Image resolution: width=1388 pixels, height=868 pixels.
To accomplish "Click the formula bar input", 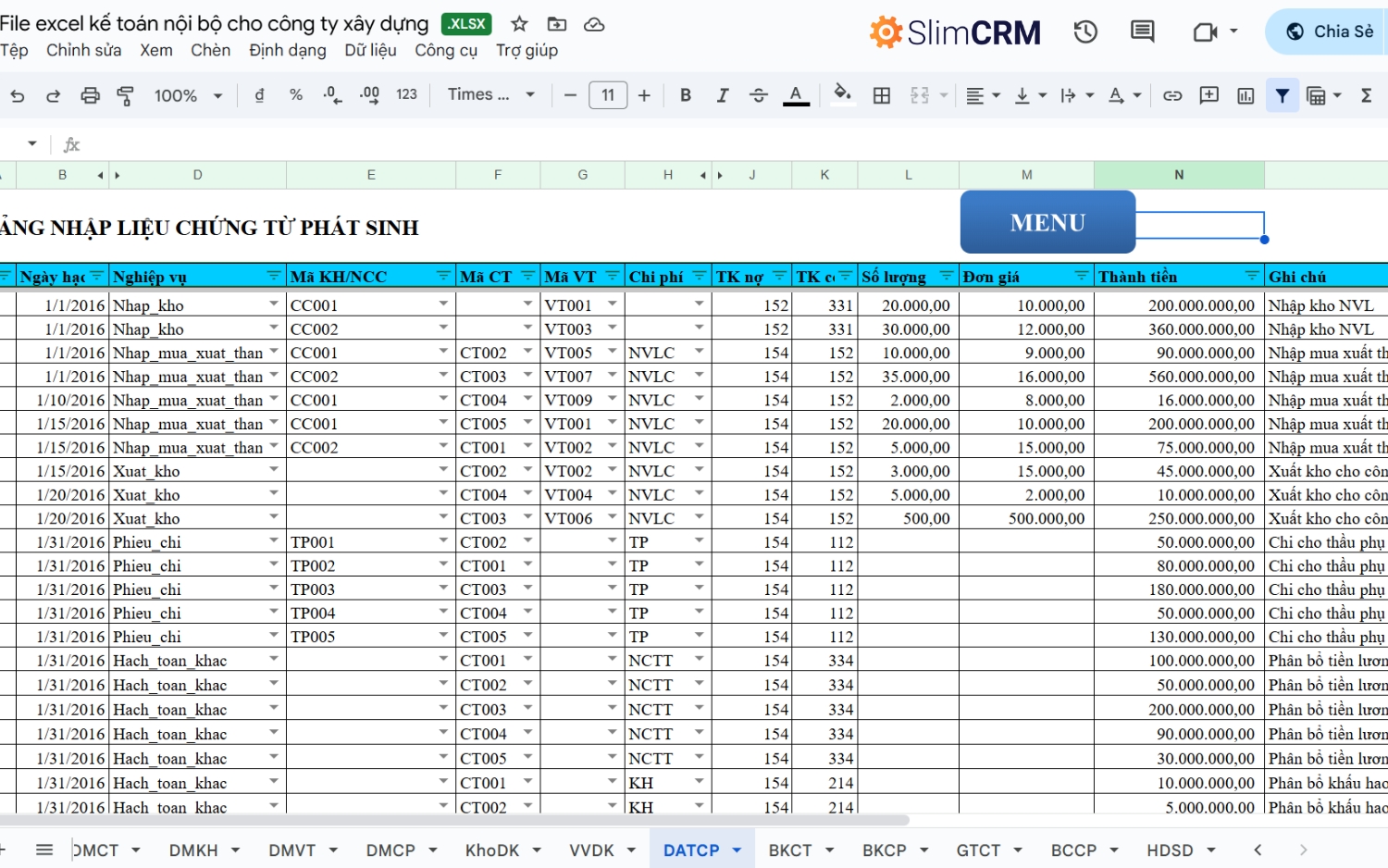I will click(x=736, y=144).
